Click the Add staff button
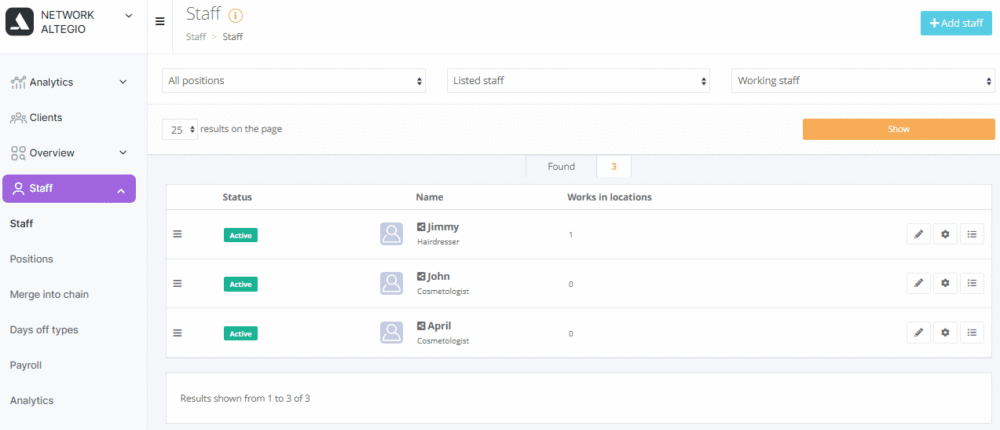 [x=955, y=23]
